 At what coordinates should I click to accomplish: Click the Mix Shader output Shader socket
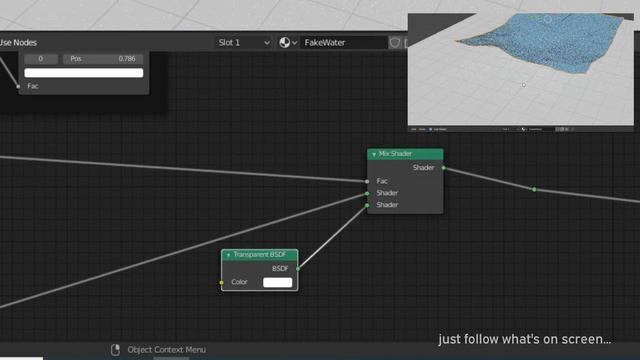click(444, 168)
